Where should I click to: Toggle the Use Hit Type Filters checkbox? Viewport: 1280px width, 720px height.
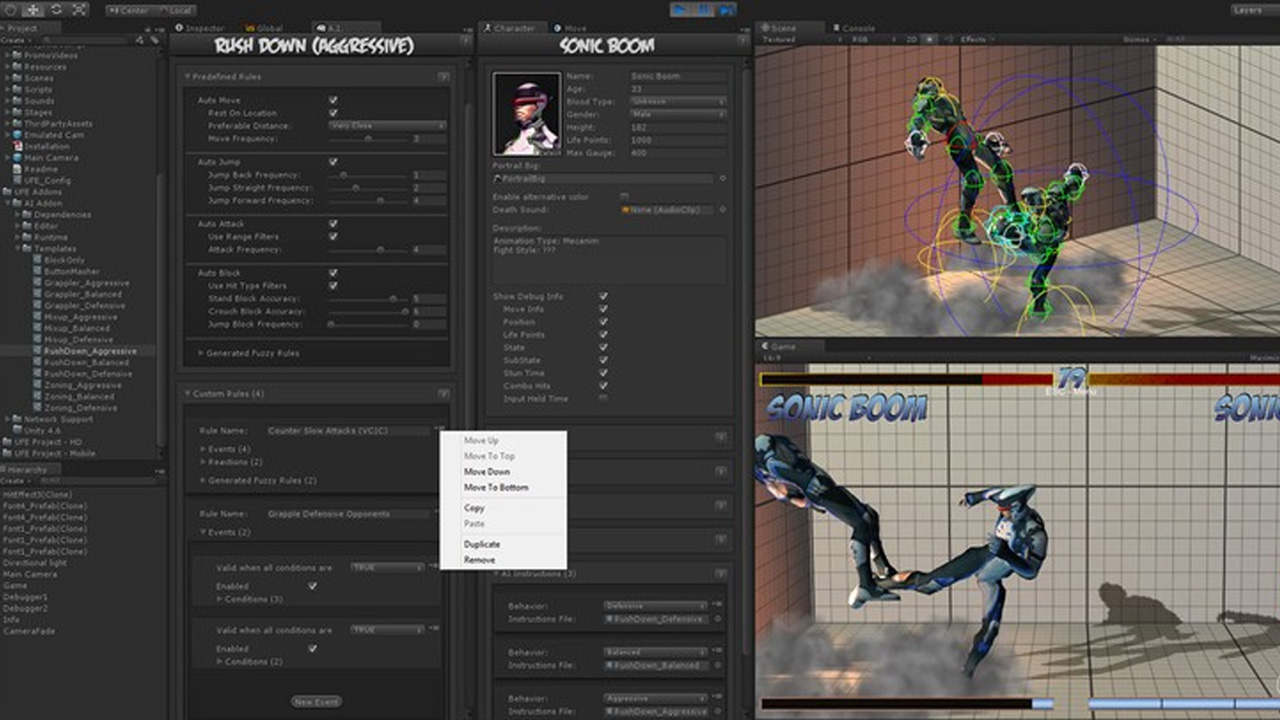coord(333,286)
